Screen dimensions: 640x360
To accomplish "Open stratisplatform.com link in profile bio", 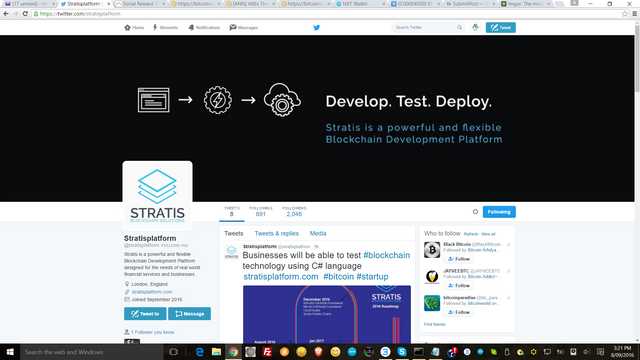I will click(x=151, y=292).
